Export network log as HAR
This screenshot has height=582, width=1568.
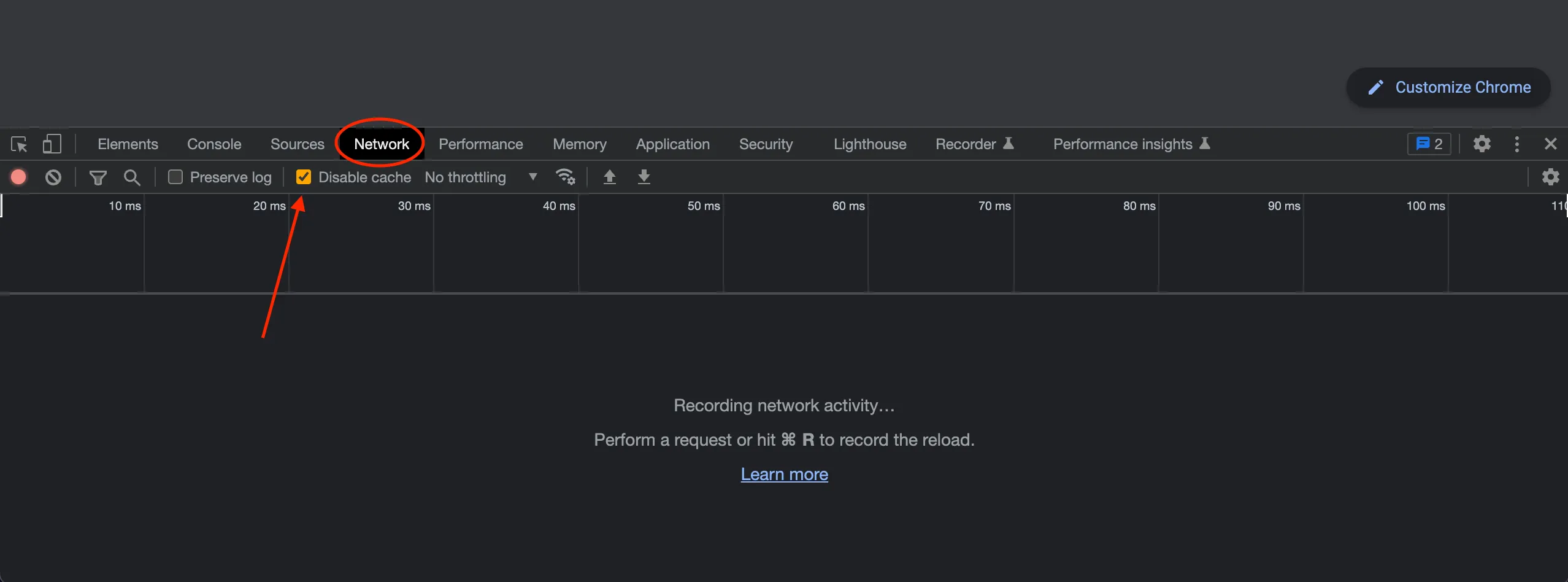click(x=643, y=177)
